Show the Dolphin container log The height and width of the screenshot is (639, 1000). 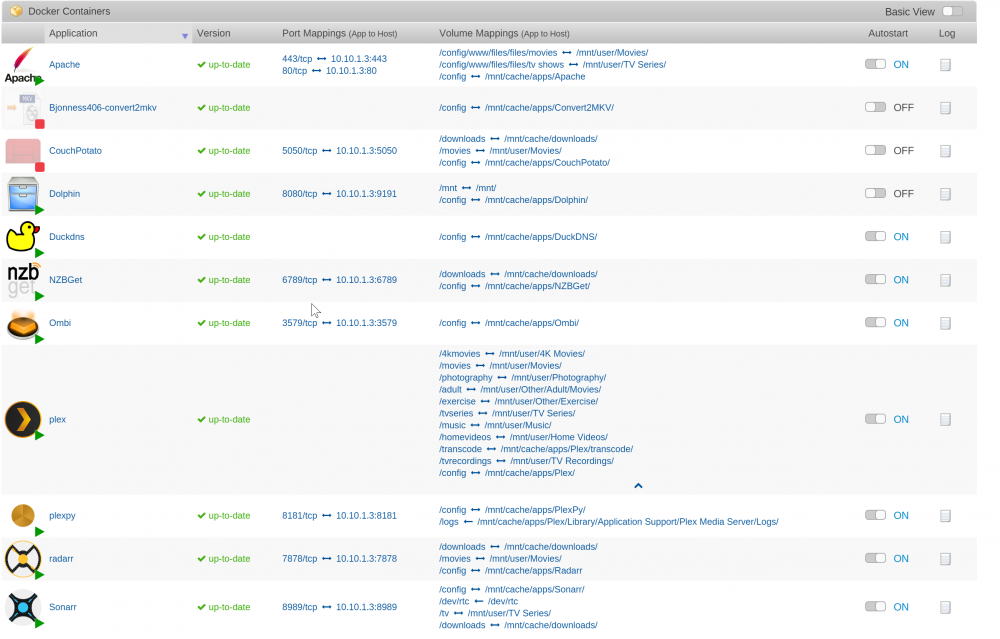946,194
